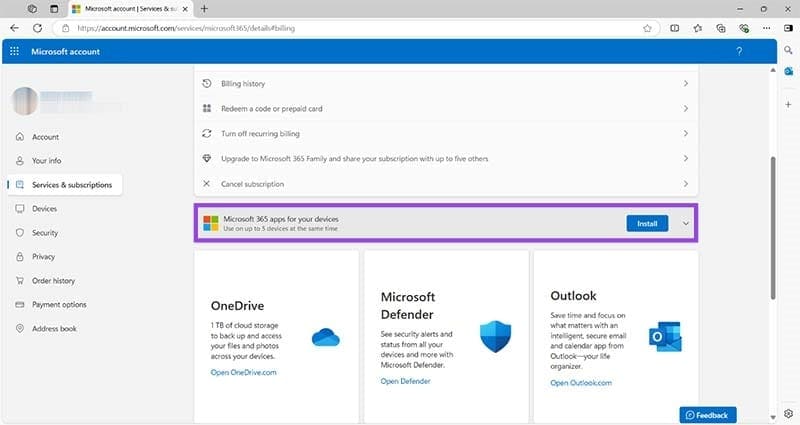Add page to favorites star icon

click(x=647, y=28)
